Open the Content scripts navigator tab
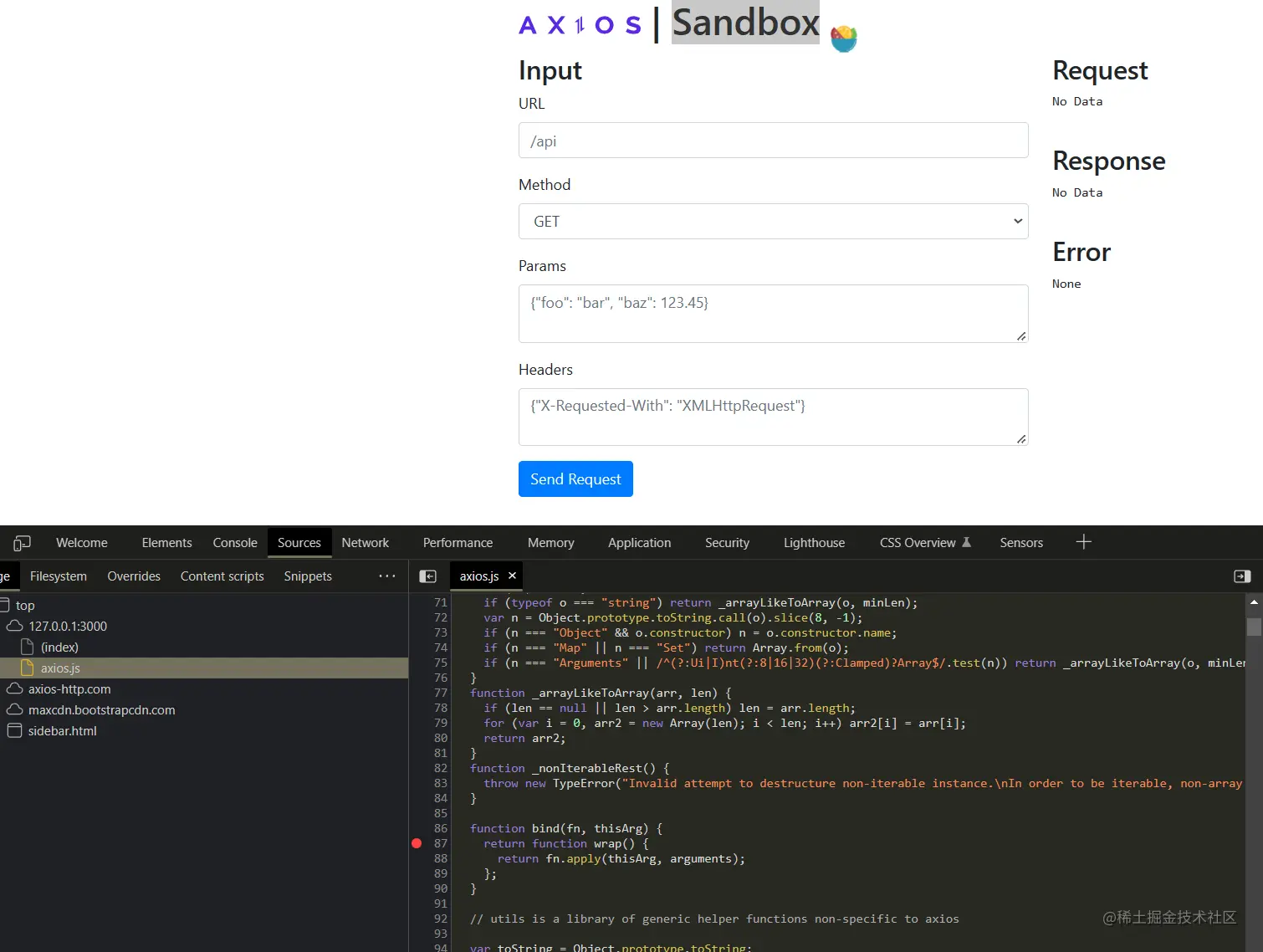The image size is (1263, 952). pos(222,576)
